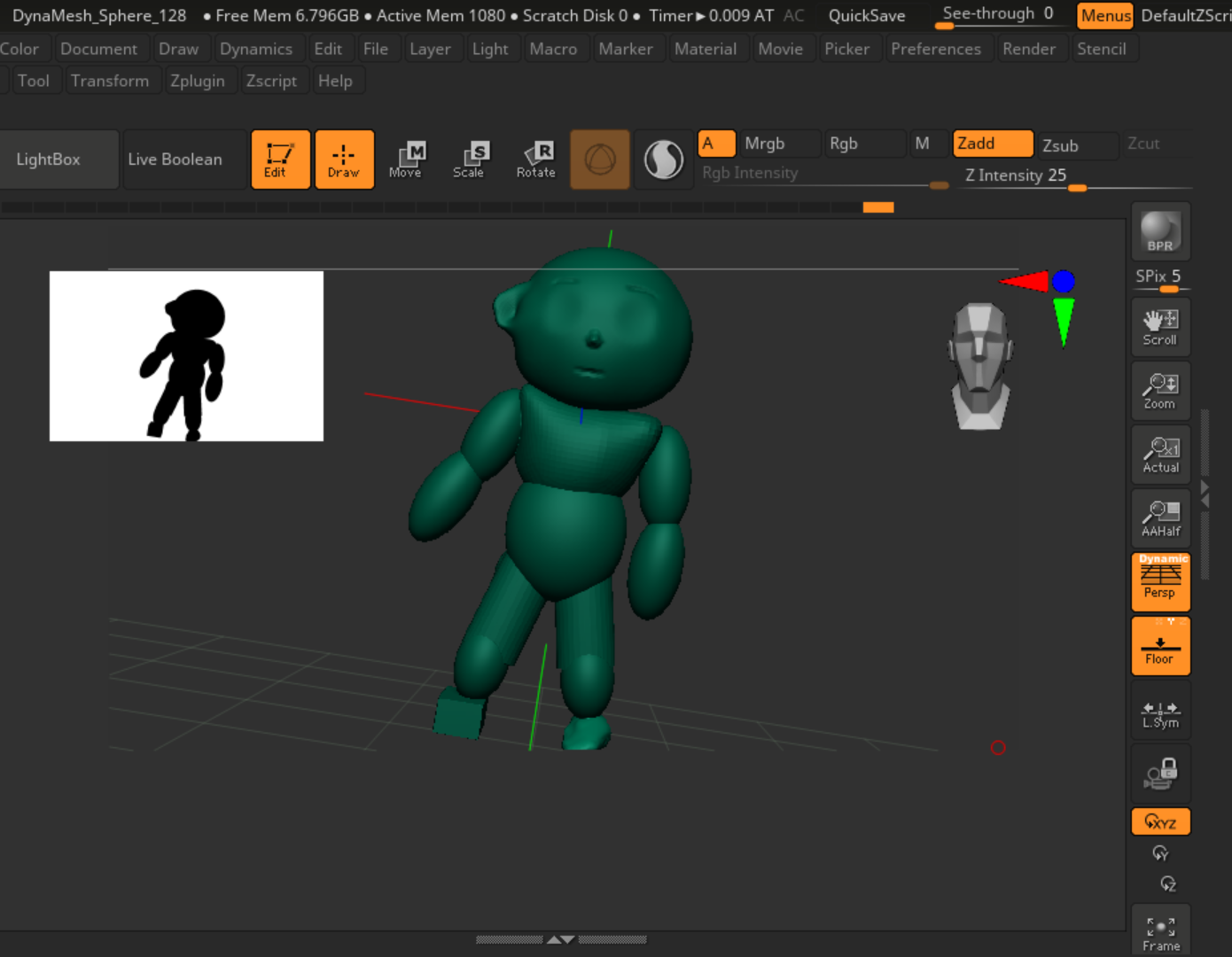Screen dimensions: 1232x957
Task: Click the green Y axis cone
Action: tap(1063, 323)
